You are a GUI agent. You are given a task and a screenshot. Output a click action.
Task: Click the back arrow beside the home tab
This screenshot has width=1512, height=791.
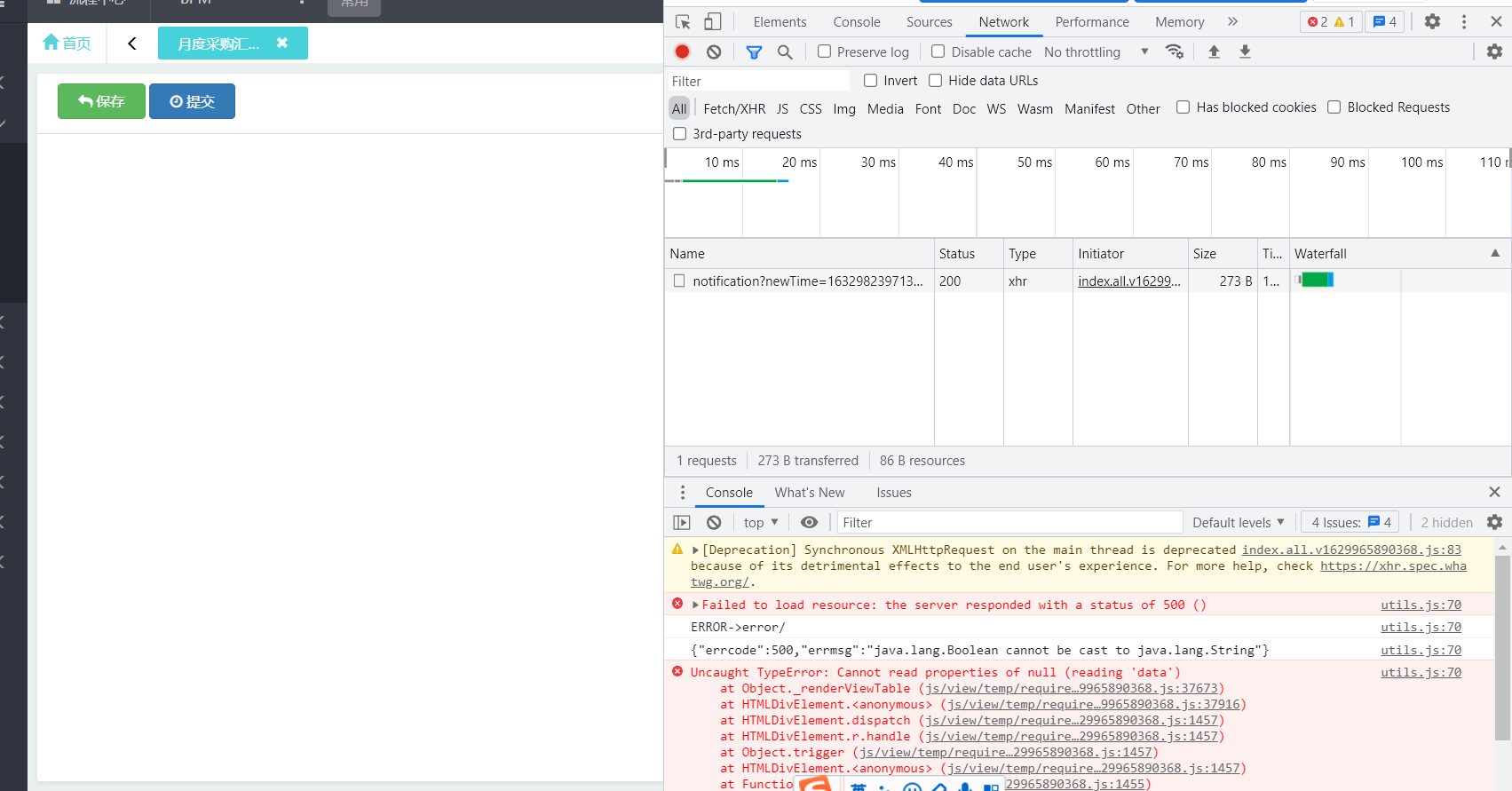(132, 44)
